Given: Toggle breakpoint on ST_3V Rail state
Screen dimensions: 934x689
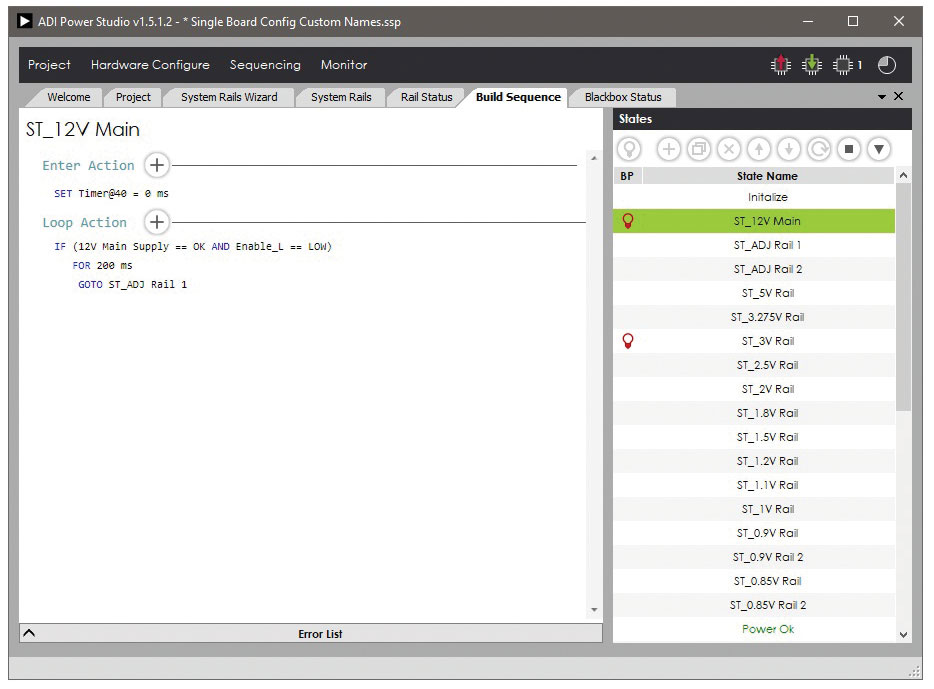Looking at the screenshot, I should pos(628,341).
